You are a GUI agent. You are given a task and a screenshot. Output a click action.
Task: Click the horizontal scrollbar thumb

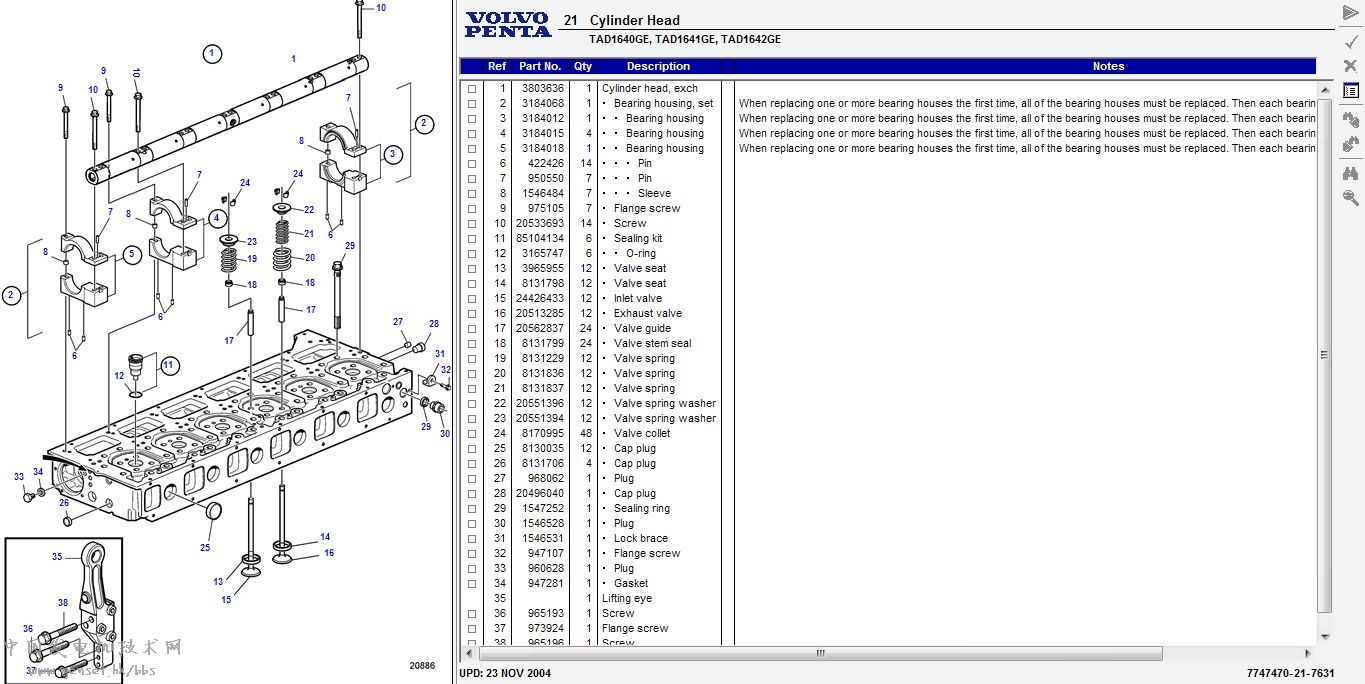(x=820, y=654)
